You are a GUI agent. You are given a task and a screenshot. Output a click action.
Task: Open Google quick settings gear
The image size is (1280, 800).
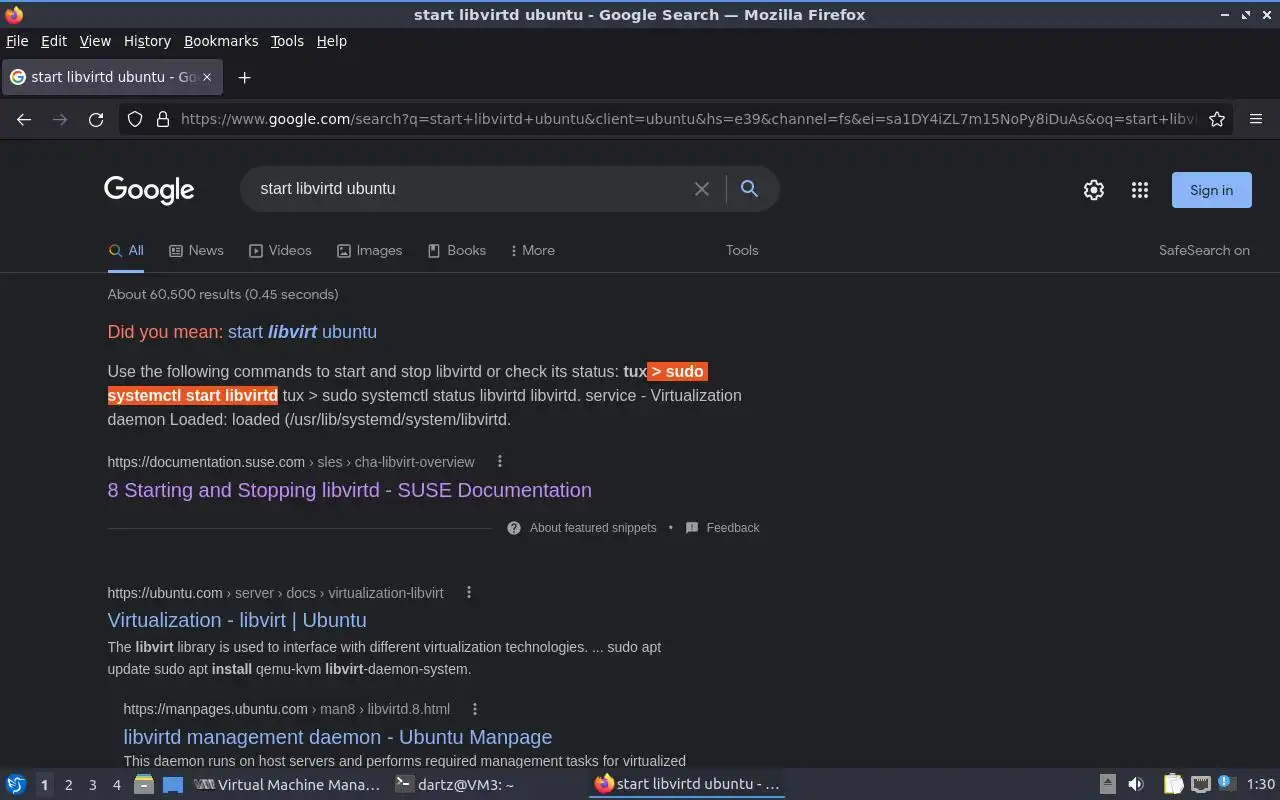pos(1094,190)
